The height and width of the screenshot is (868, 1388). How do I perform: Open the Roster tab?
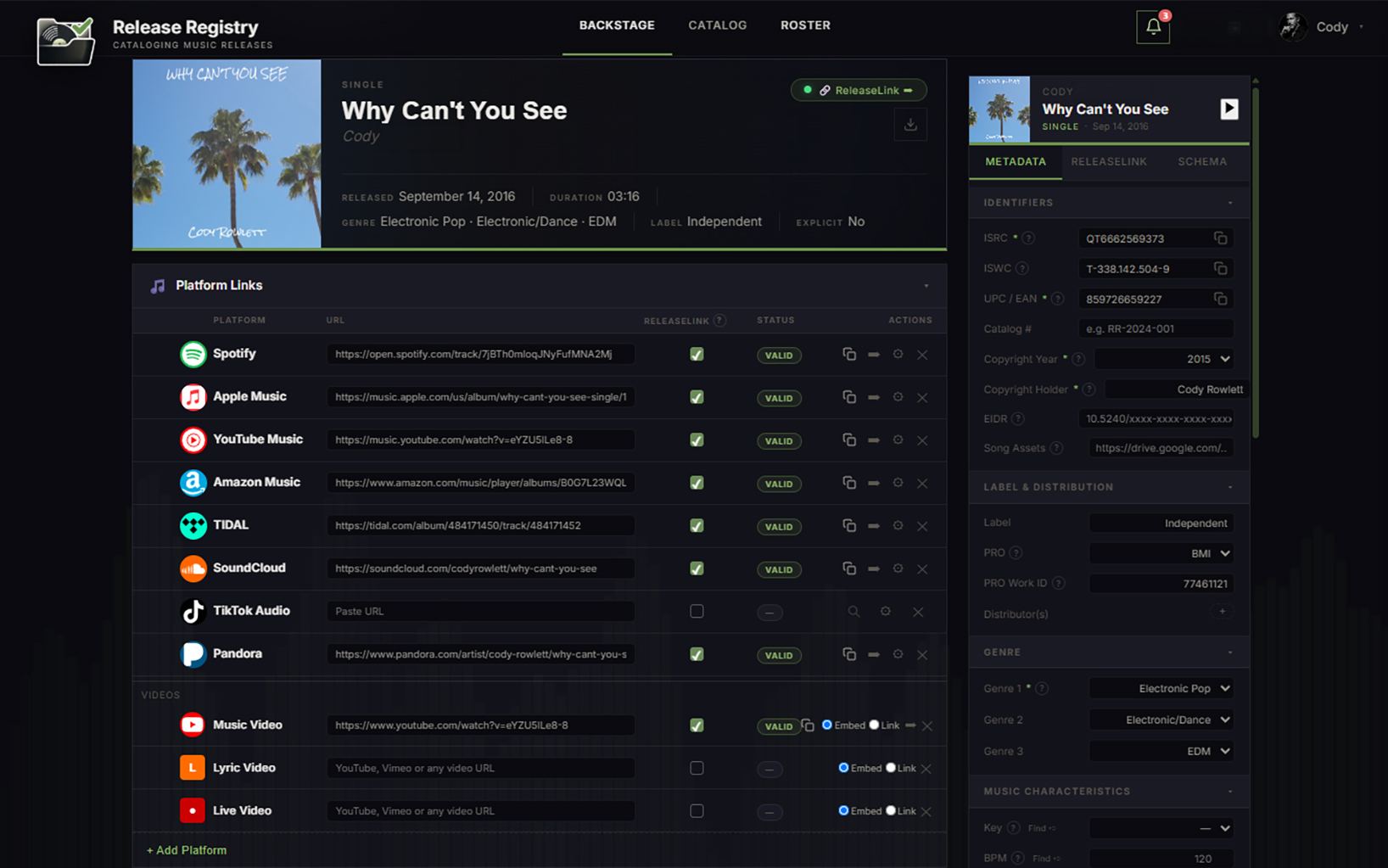(805, 25)
